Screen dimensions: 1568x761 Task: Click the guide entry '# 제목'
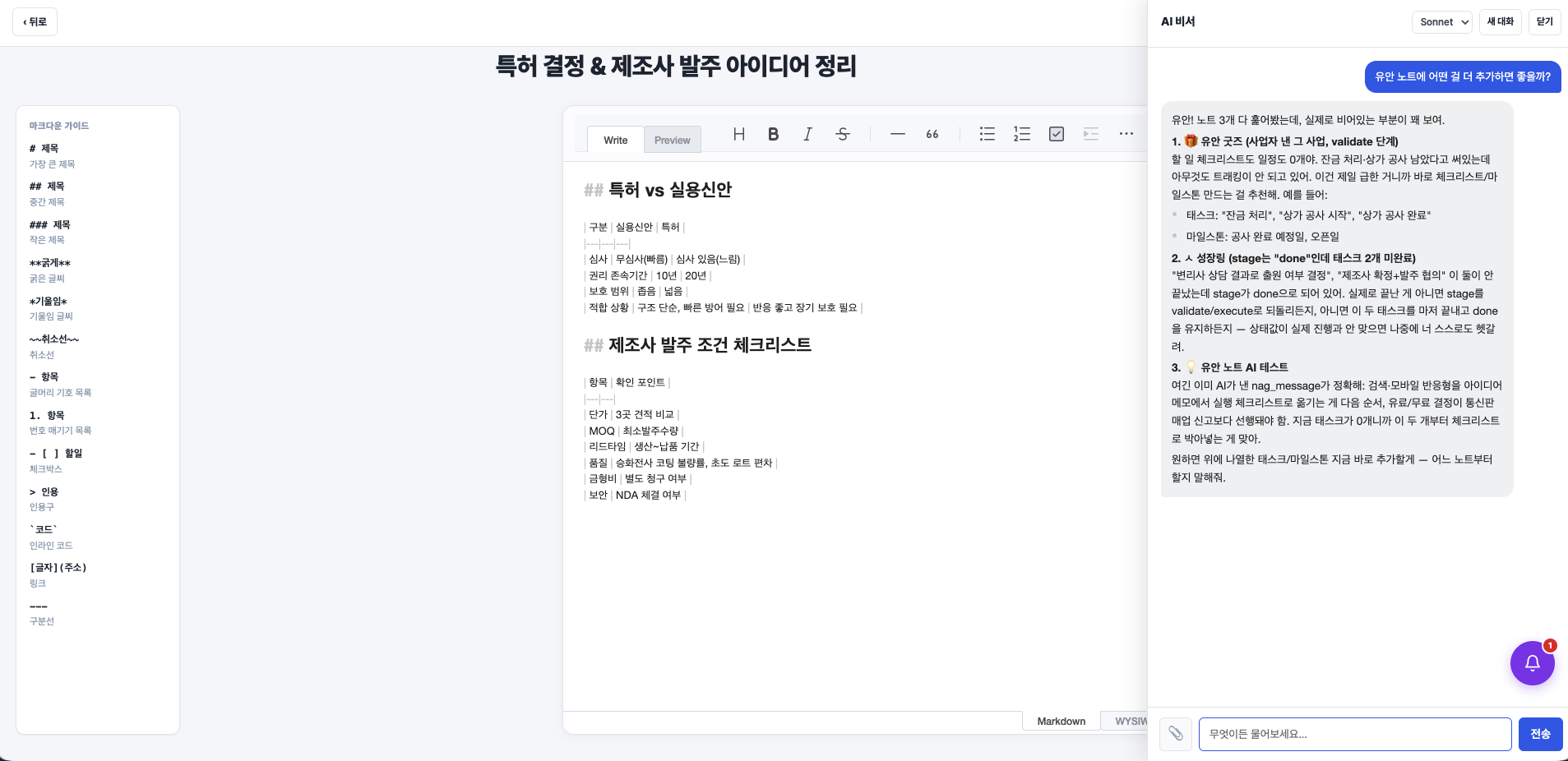tap(44, 149)
